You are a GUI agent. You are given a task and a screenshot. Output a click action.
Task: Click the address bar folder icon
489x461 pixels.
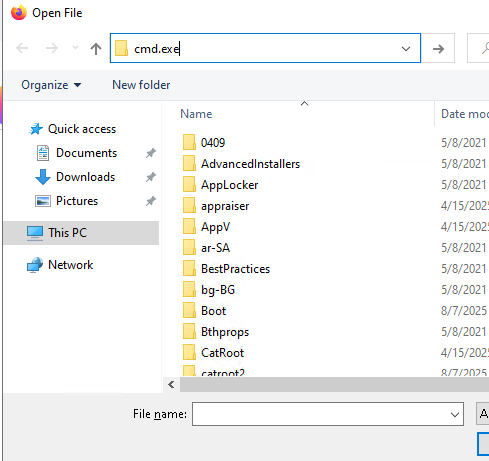(121, 48)
